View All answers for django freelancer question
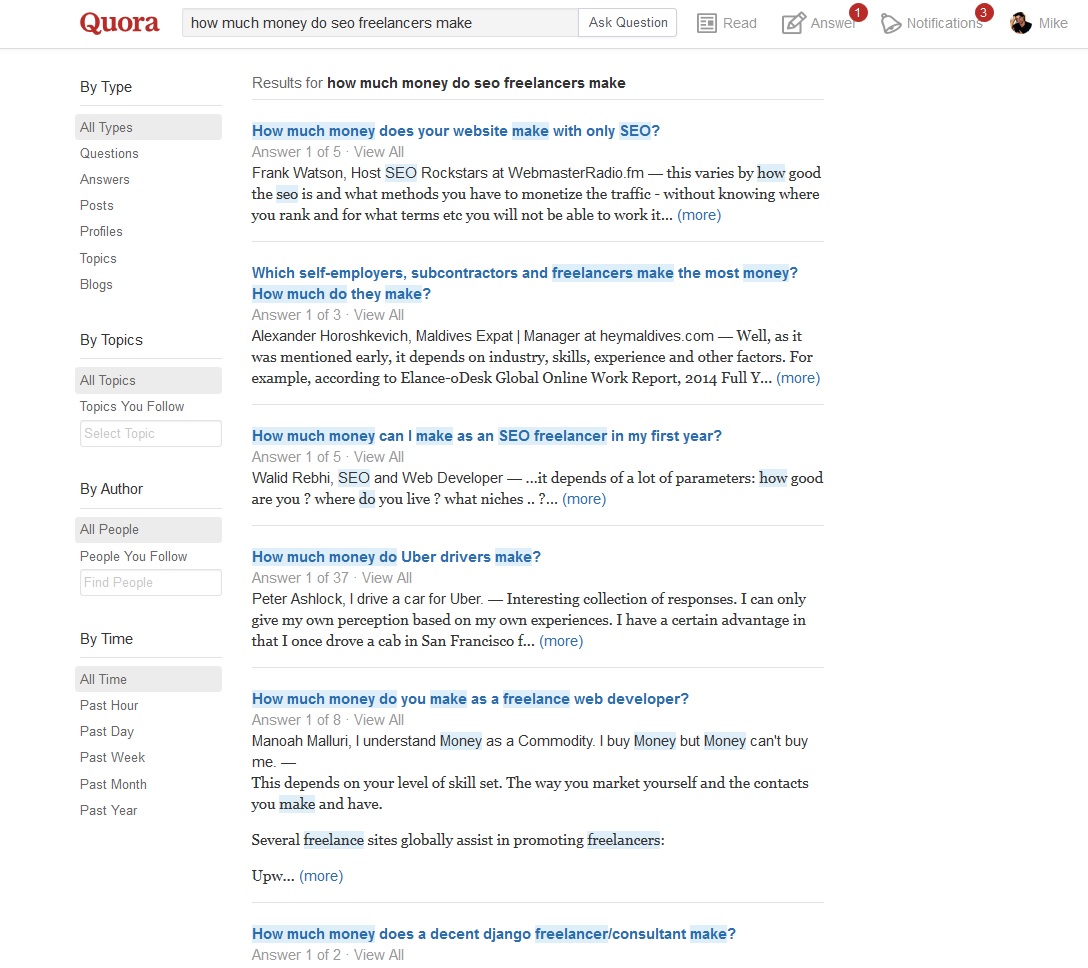 (x=379, y=955)
